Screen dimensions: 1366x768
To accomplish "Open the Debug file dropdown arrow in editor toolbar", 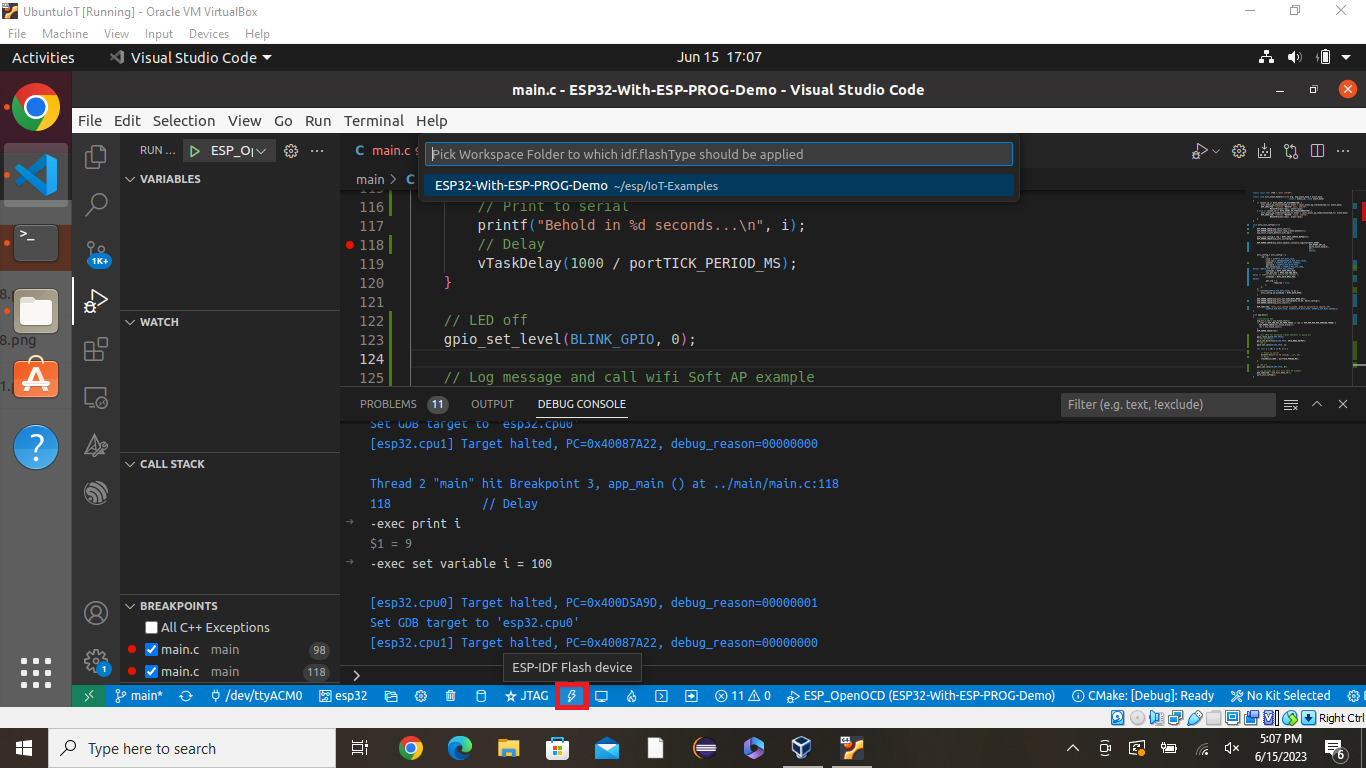I will 1216,151.
